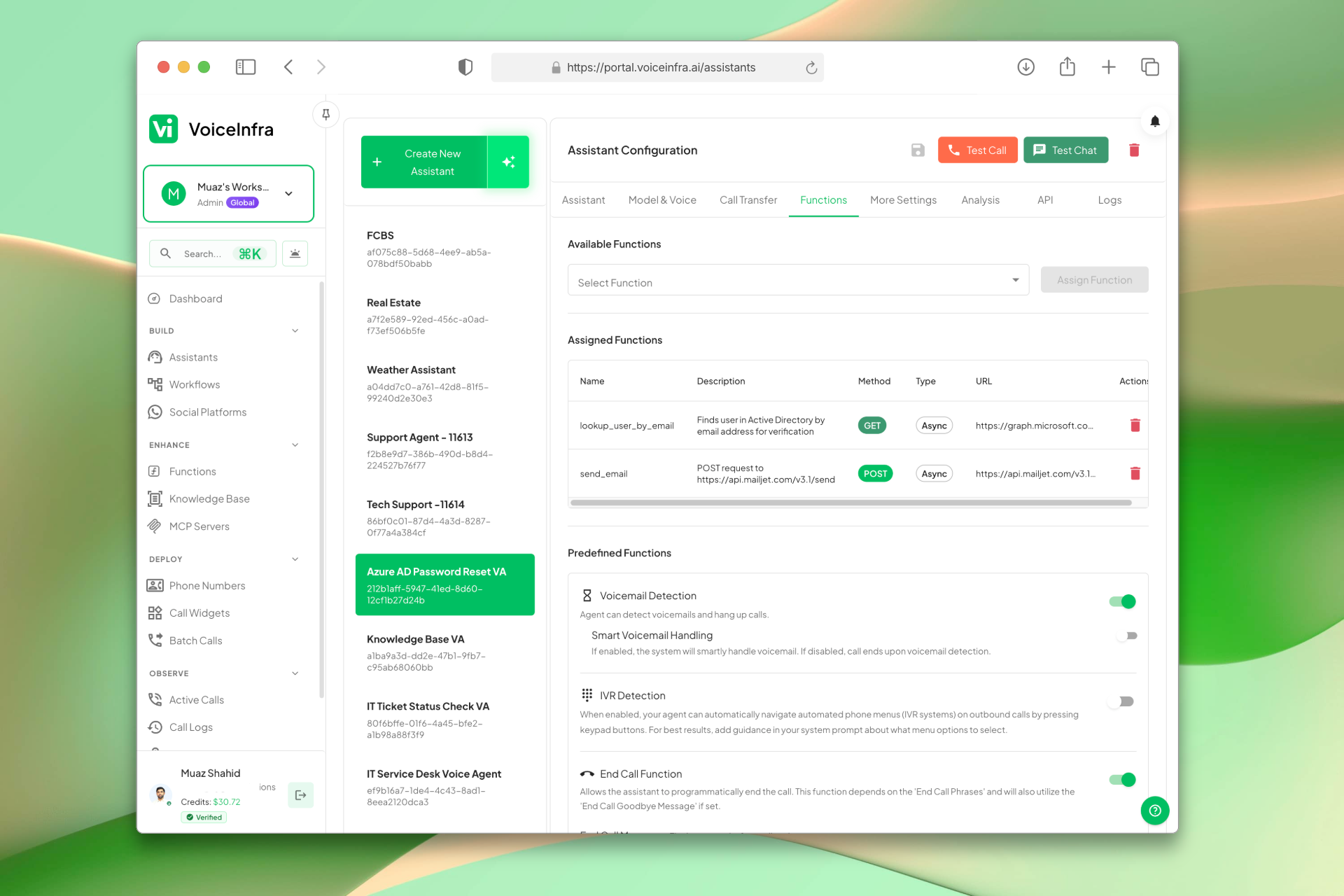Open MCP Servers in the sidebar
The image size is (1344, 896).
coord(199,526)
